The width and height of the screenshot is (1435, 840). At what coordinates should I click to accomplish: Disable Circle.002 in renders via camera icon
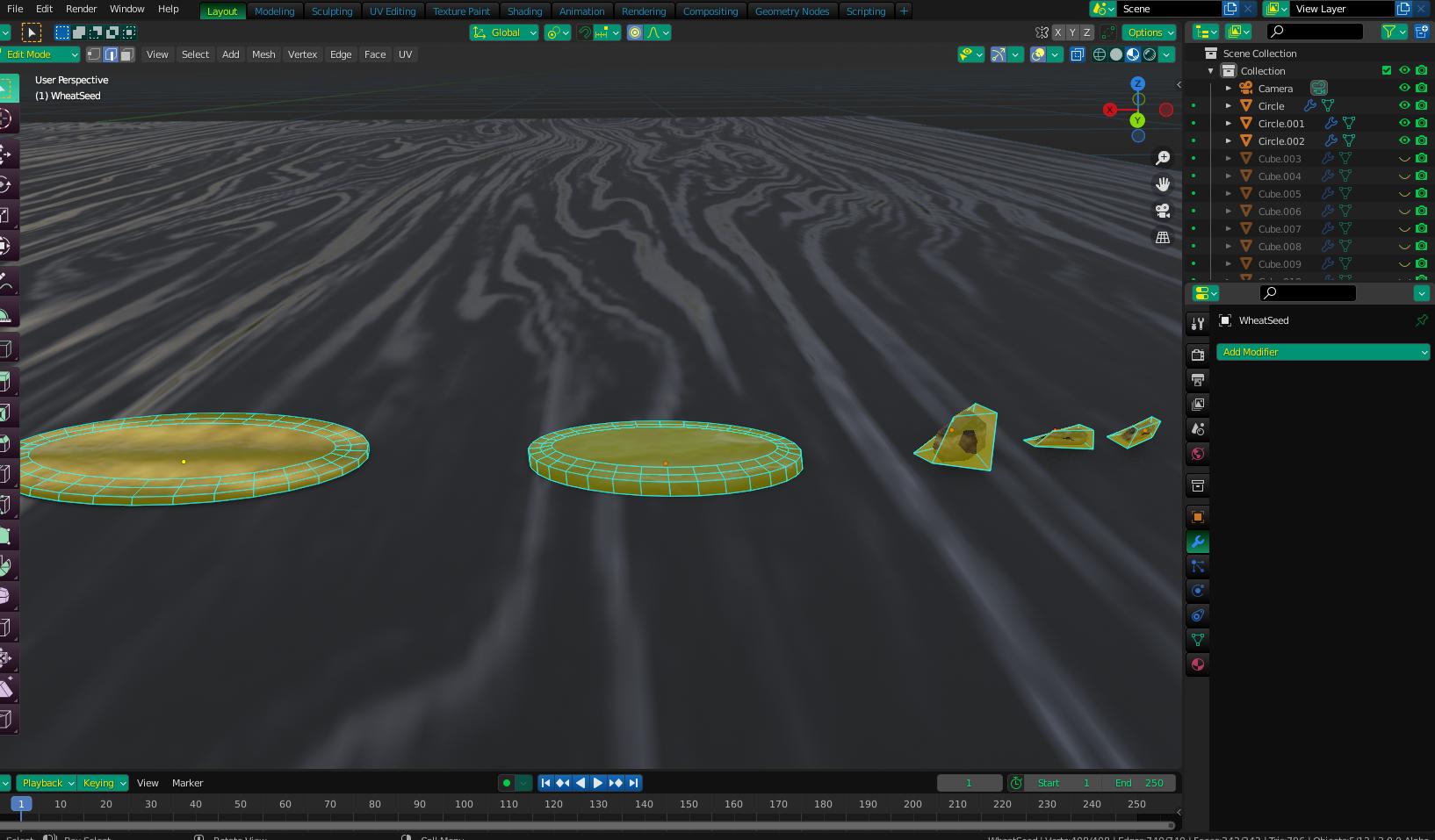click(1421, 140)
